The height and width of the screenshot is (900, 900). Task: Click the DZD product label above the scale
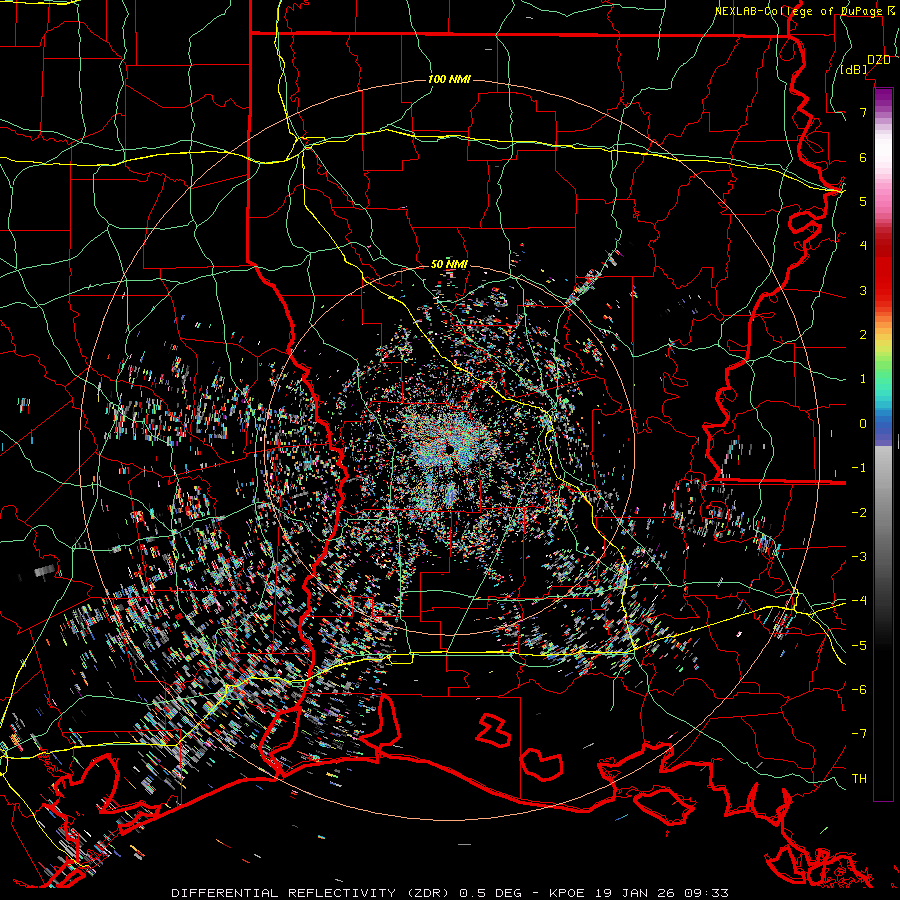878,59
